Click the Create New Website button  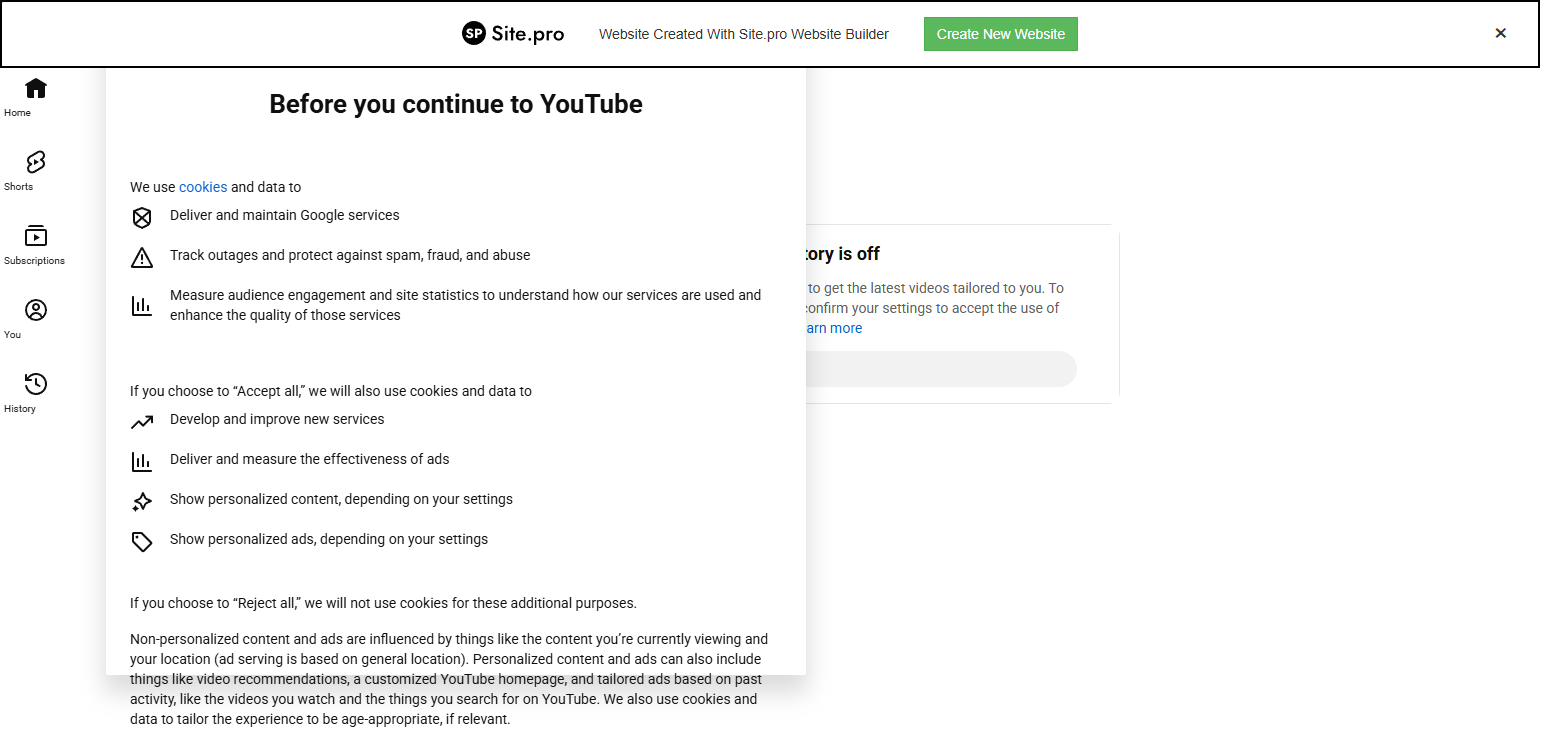1000,34
